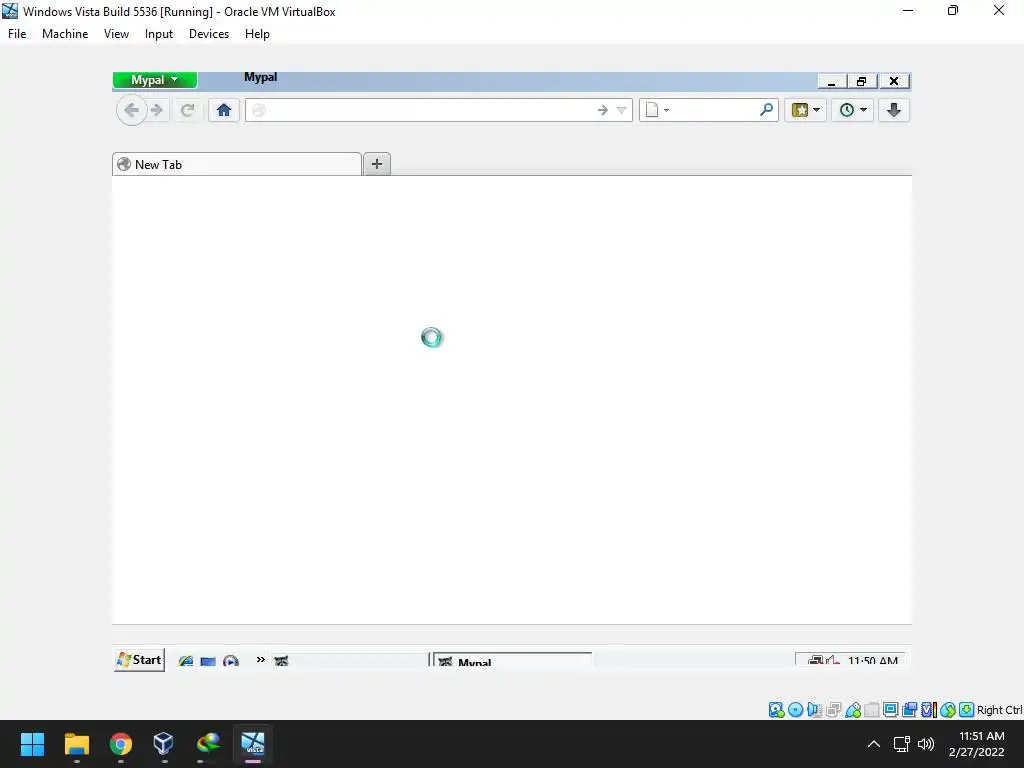
Task: Expand the quick launch overflow chevron
Action: point(261,660)
